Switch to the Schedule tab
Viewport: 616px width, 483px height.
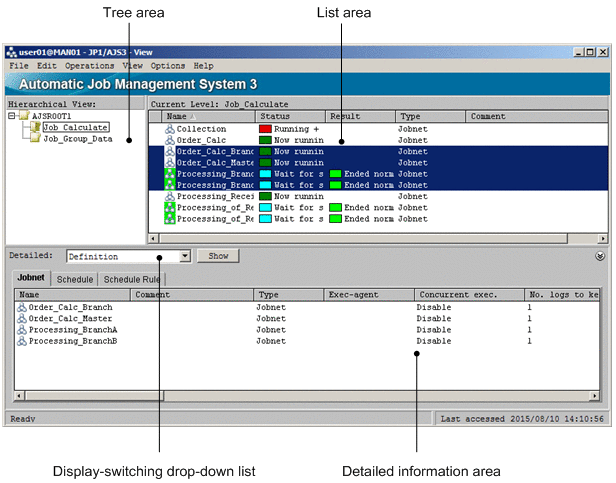pos(75,280)
